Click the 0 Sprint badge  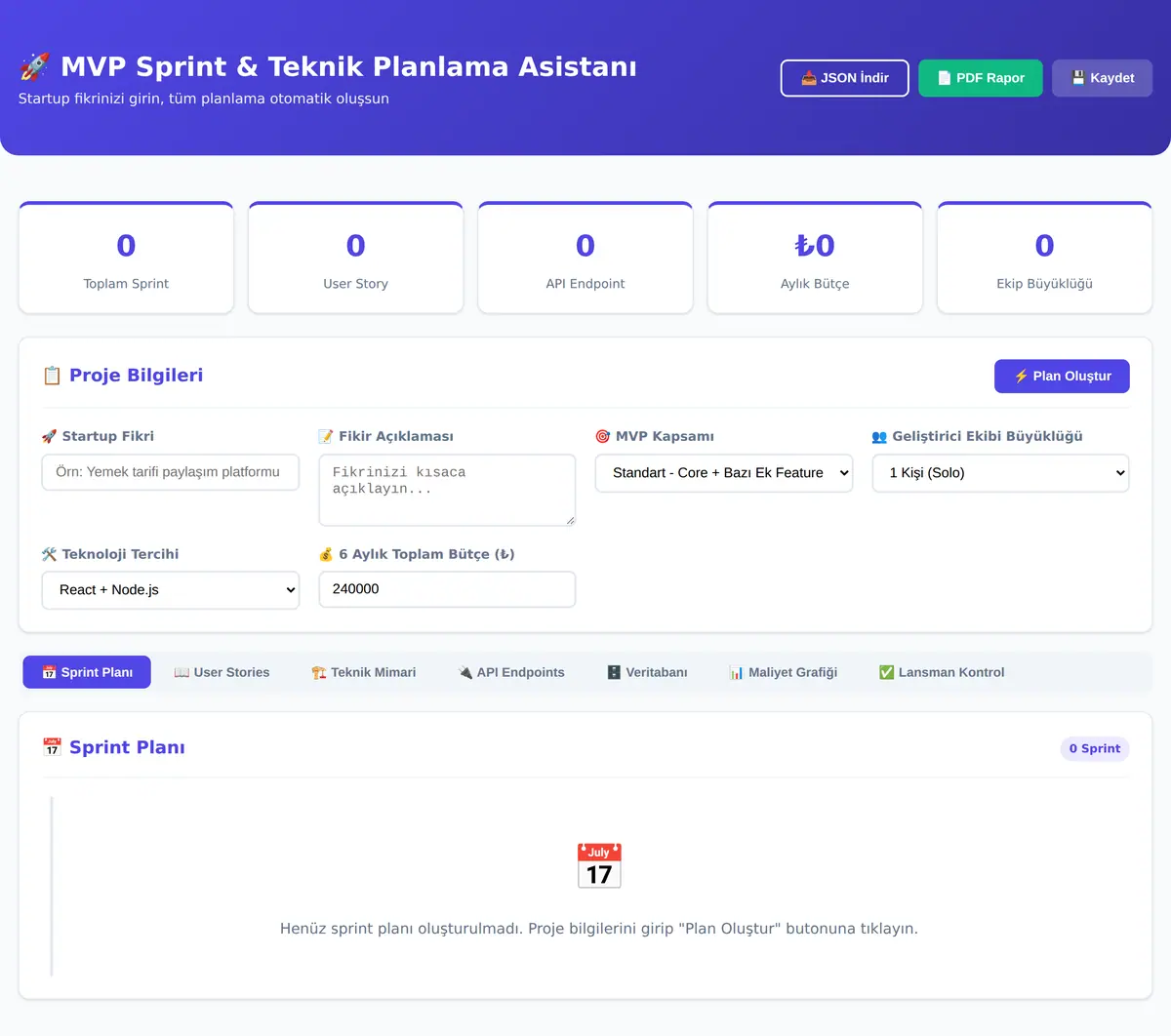point(1095,748)
